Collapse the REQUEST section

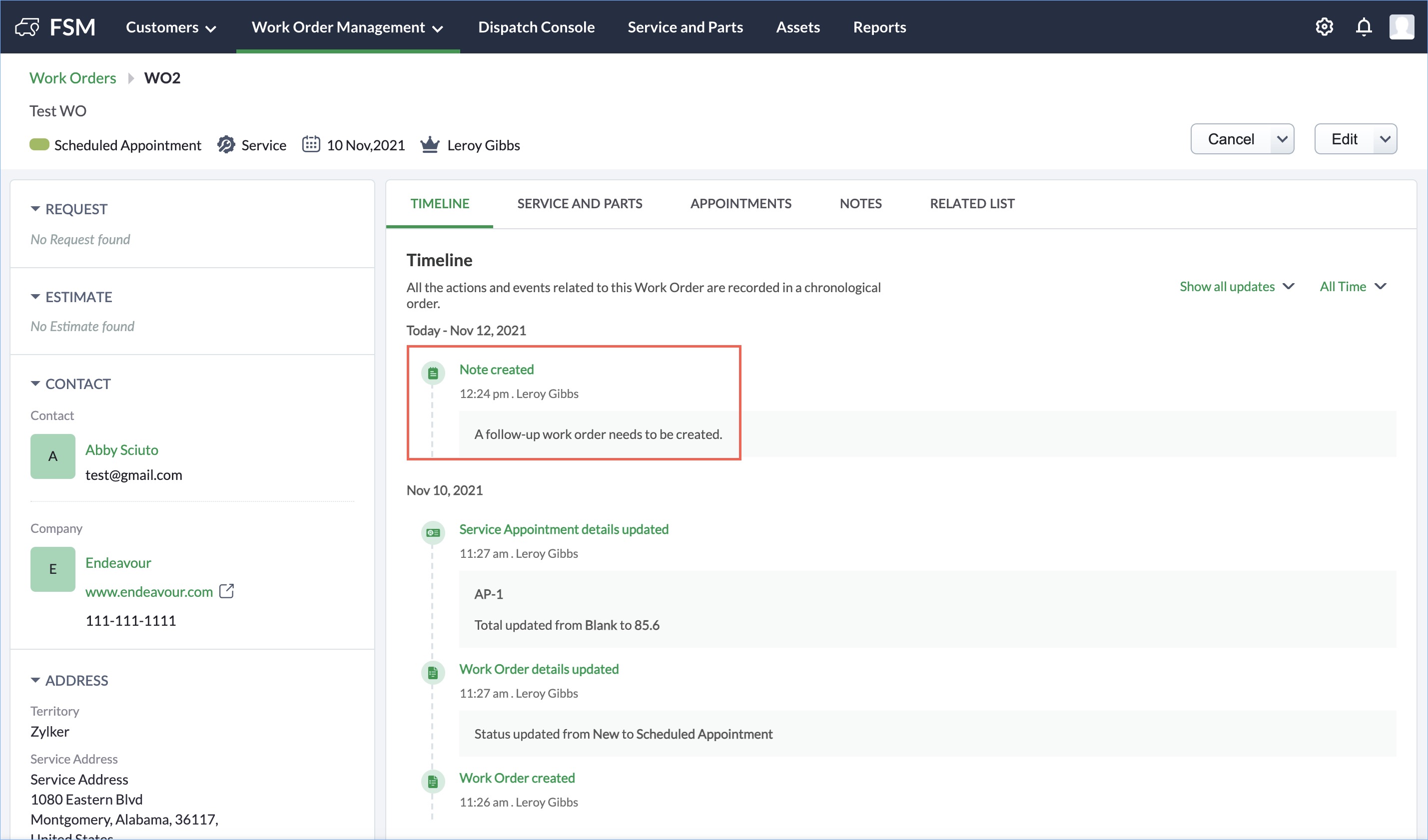click(x=35, y=209)
